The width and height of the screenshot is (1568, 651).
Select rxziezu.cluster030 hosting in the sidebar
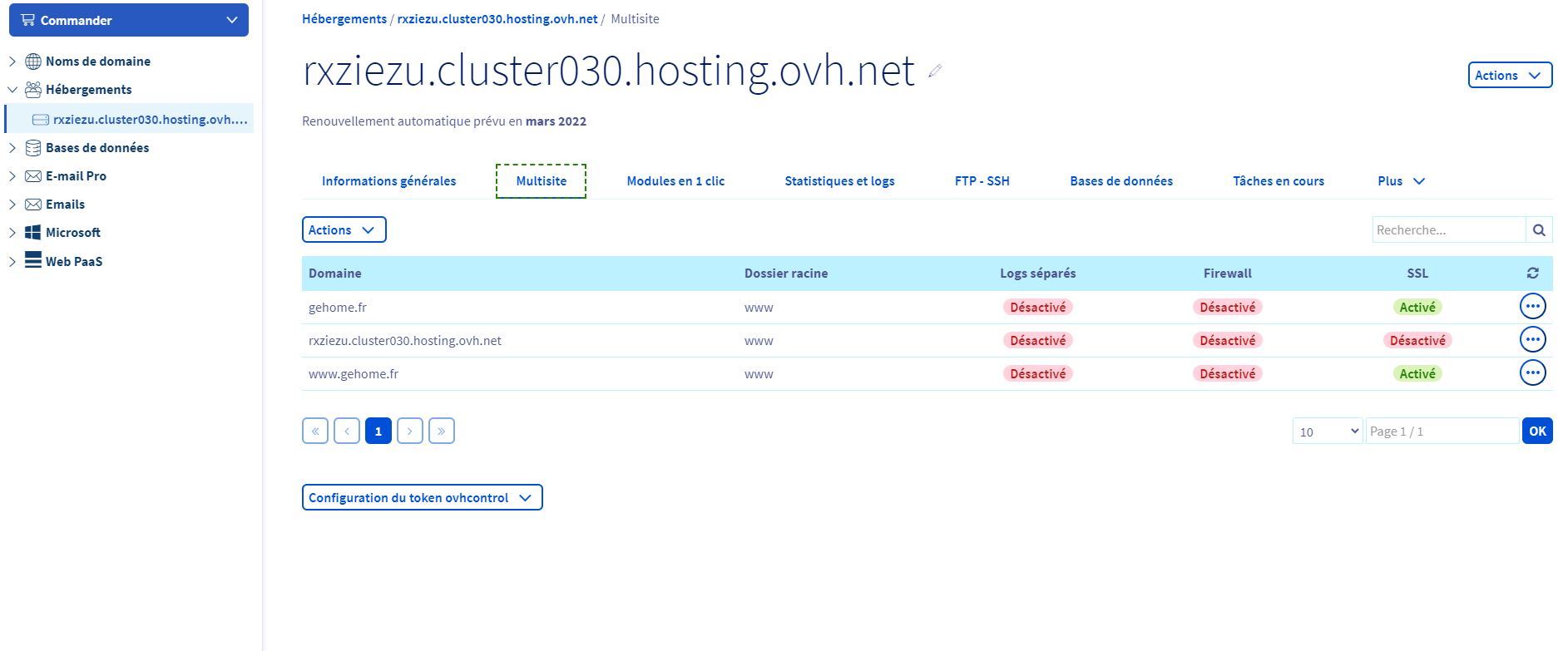tap(150, 120)
